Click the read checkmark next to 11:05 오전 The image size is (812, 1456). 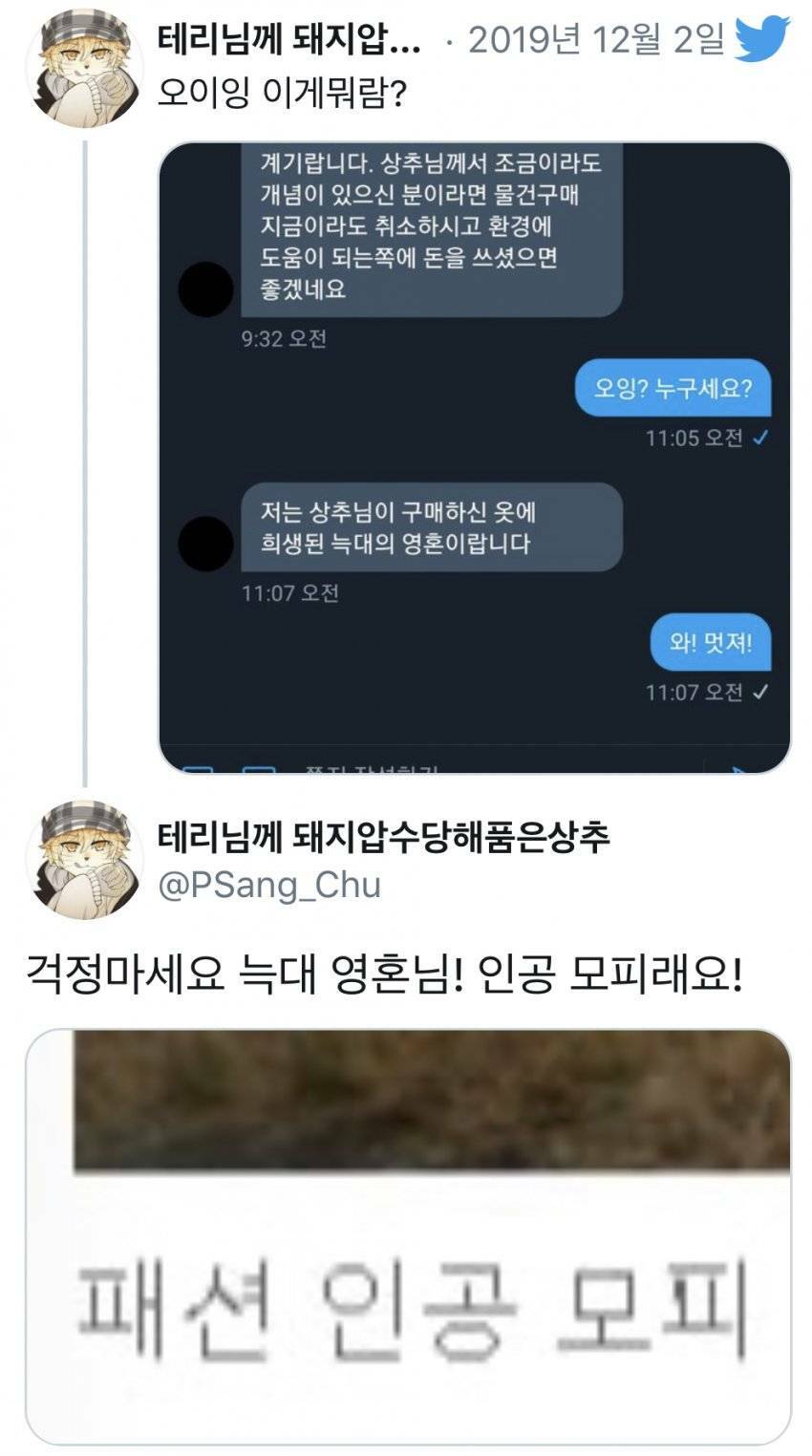pos(760,438)
